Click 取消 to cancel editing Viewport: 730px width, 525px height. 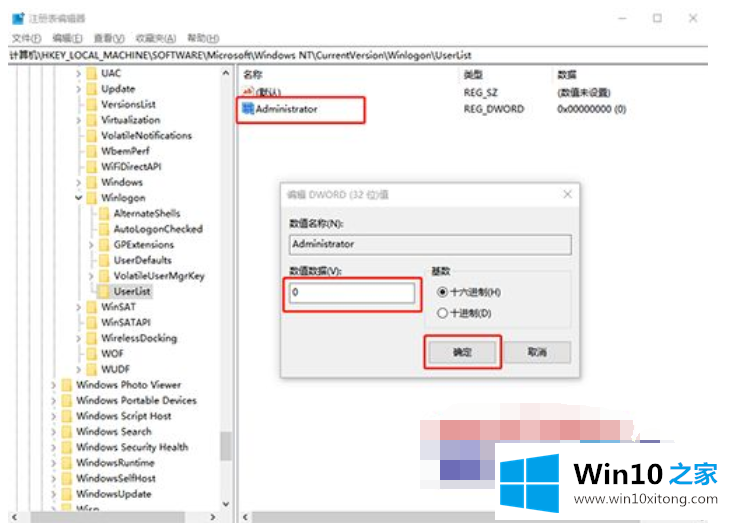click(x=537, y=352)
